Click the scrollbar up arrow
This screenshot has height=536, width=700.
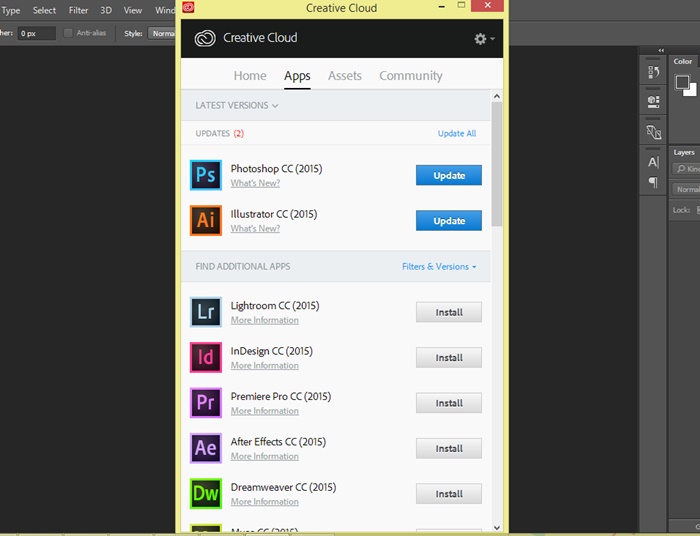[x=497, y=96]
